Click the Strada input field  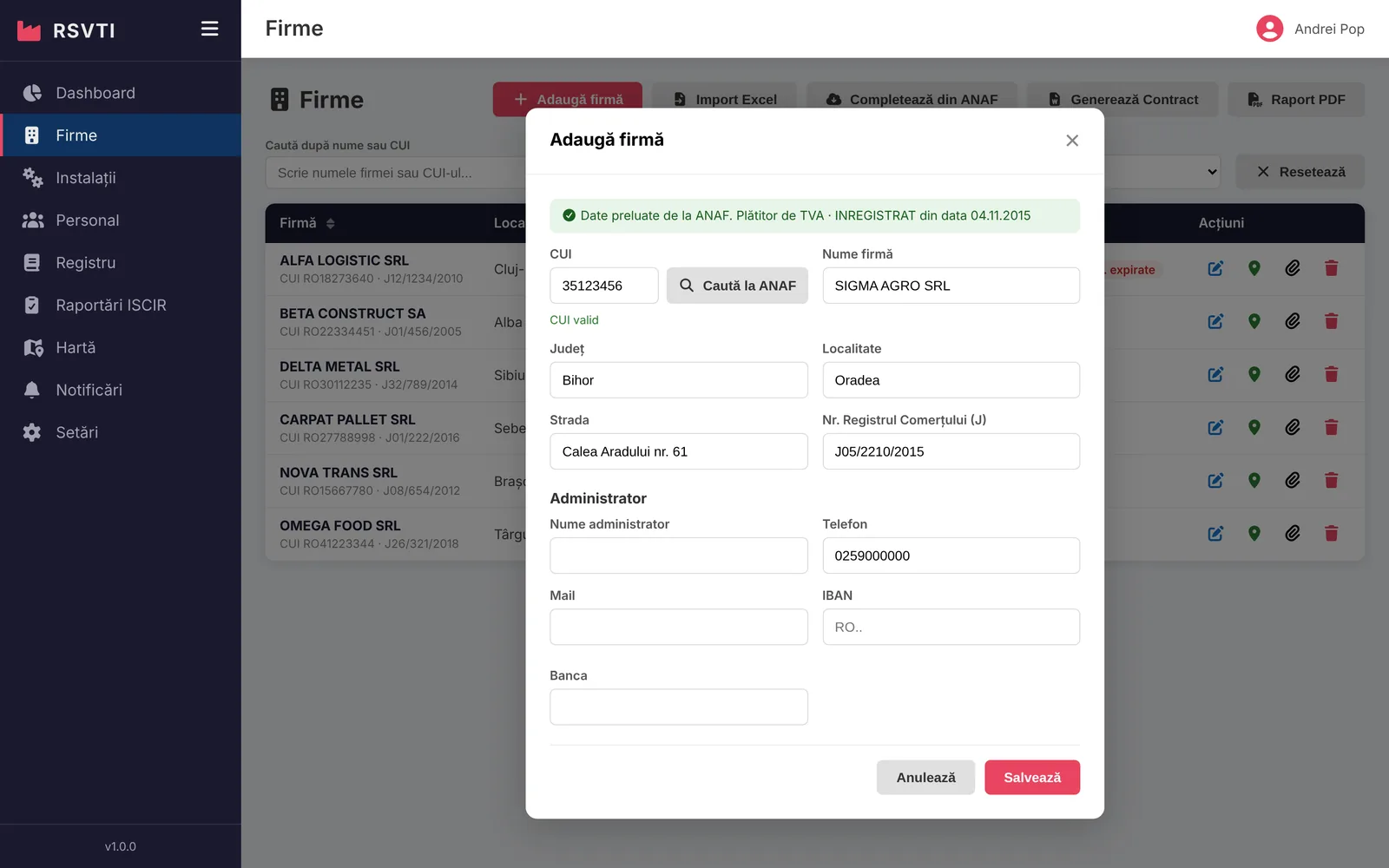click(679, 451)
